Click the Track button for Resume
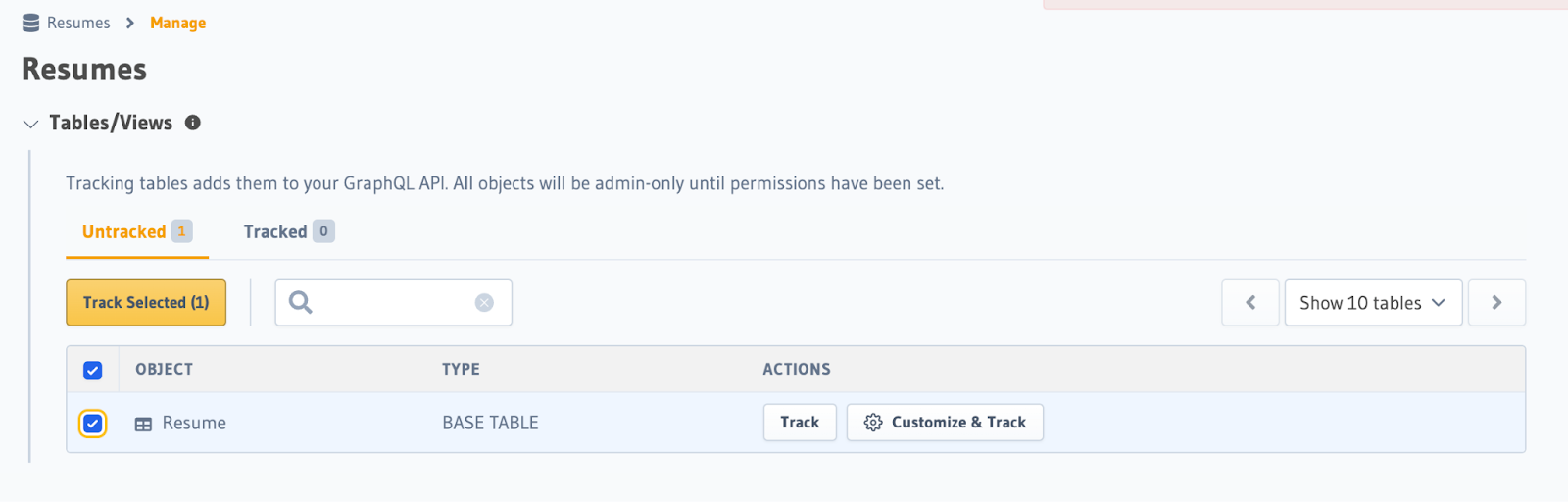The height and width of the screenshot is (502, 1568). 800,423
